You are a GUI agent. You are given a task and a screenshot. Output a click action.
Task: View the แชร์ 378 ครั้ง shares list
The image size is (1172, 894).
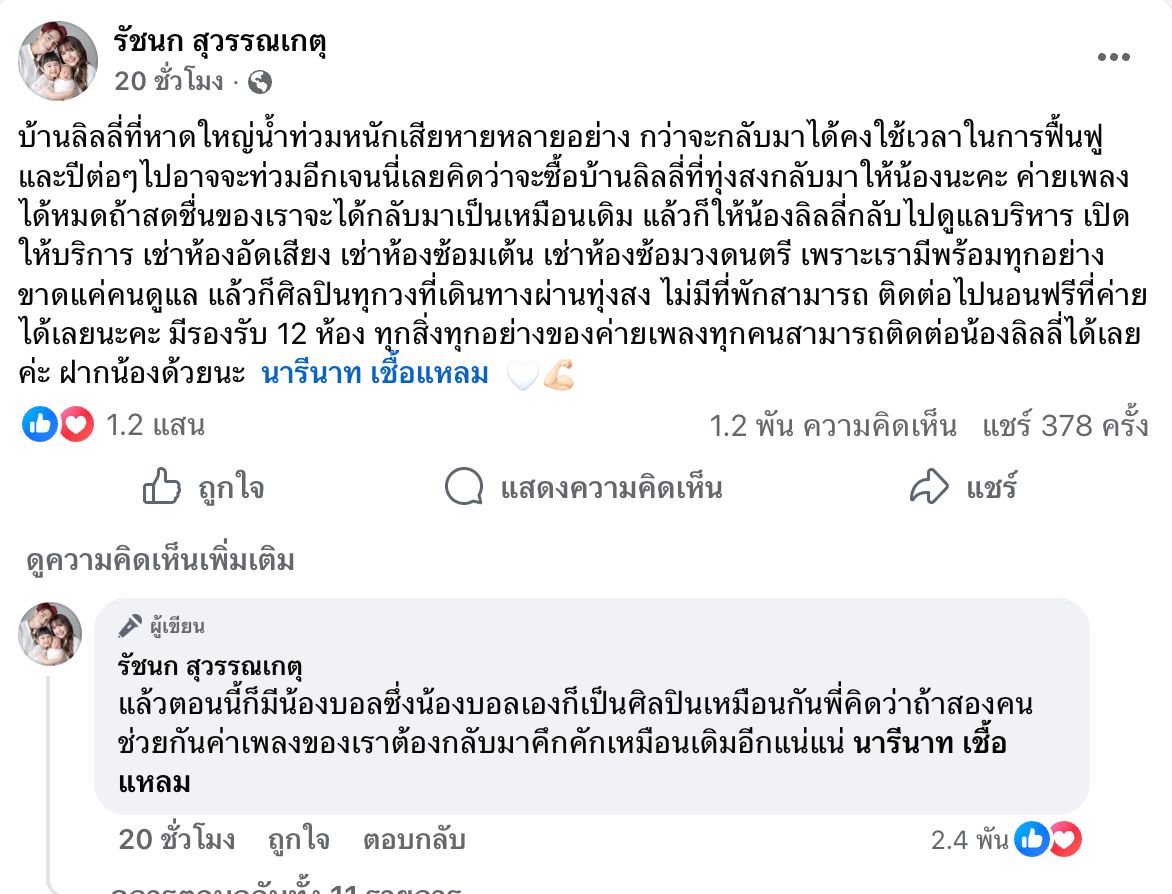1064,427
